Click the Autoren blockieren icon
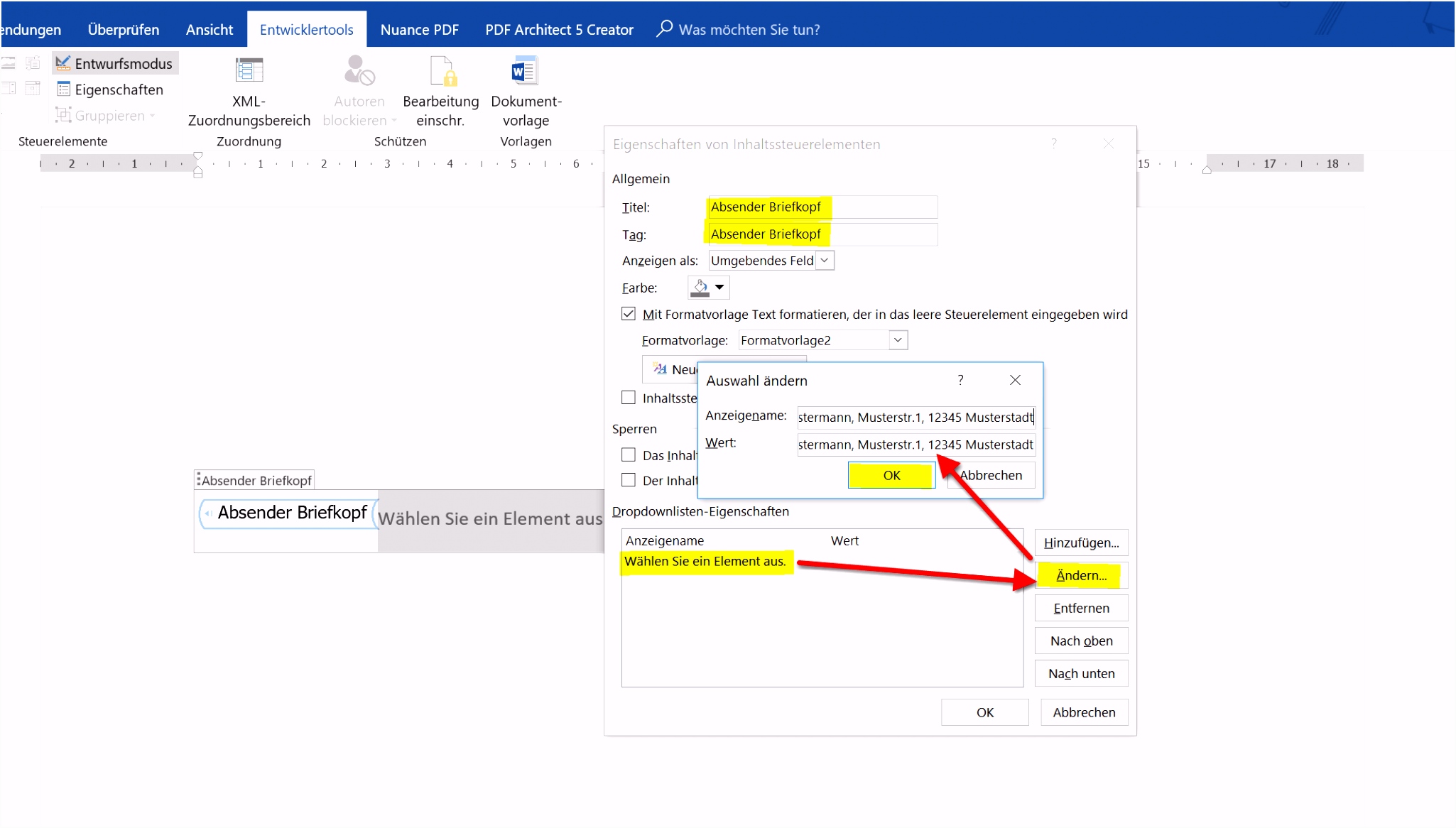 pos(359,70)
